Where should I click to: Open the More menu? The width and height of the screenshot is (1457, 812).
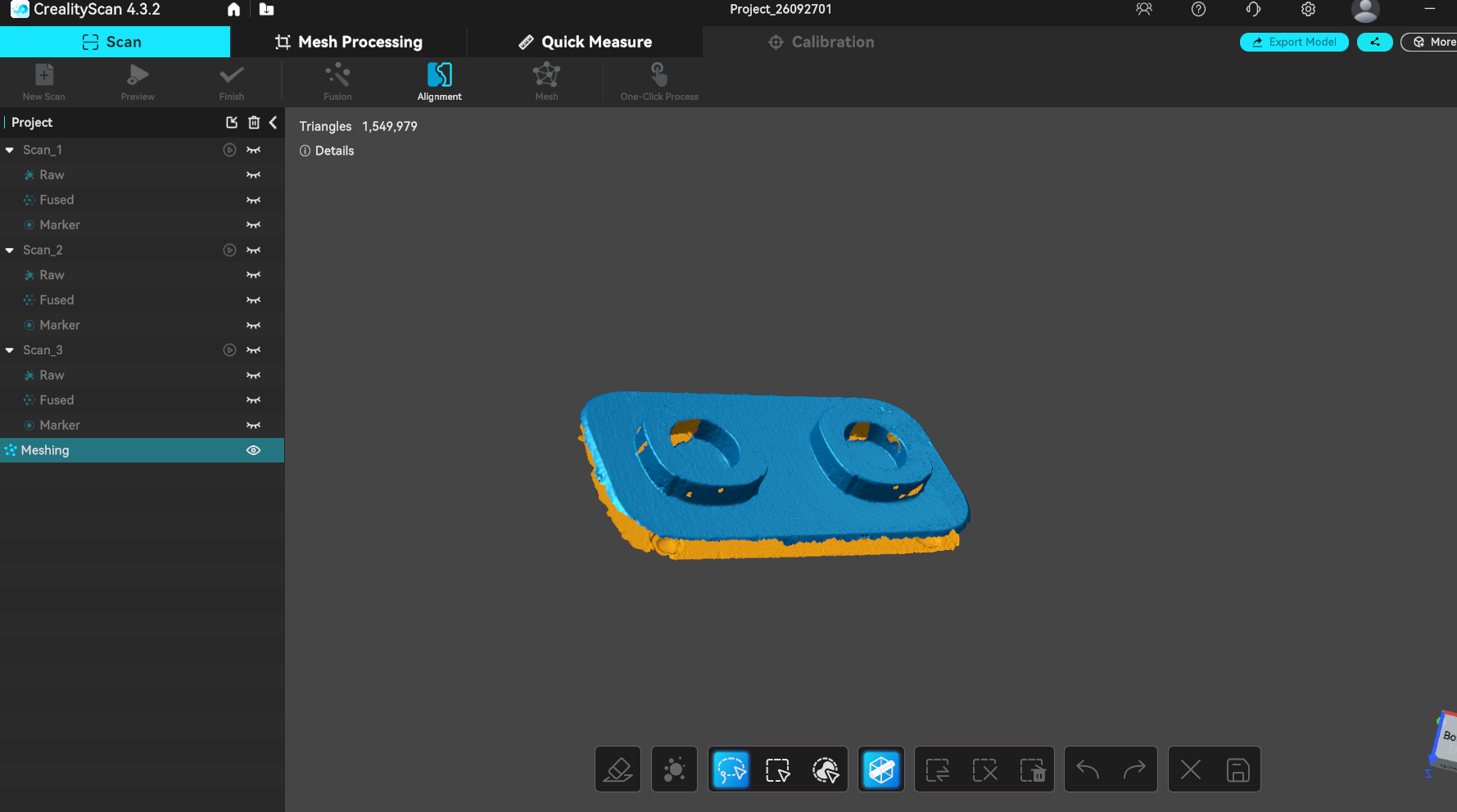[x=1429, y=42]
